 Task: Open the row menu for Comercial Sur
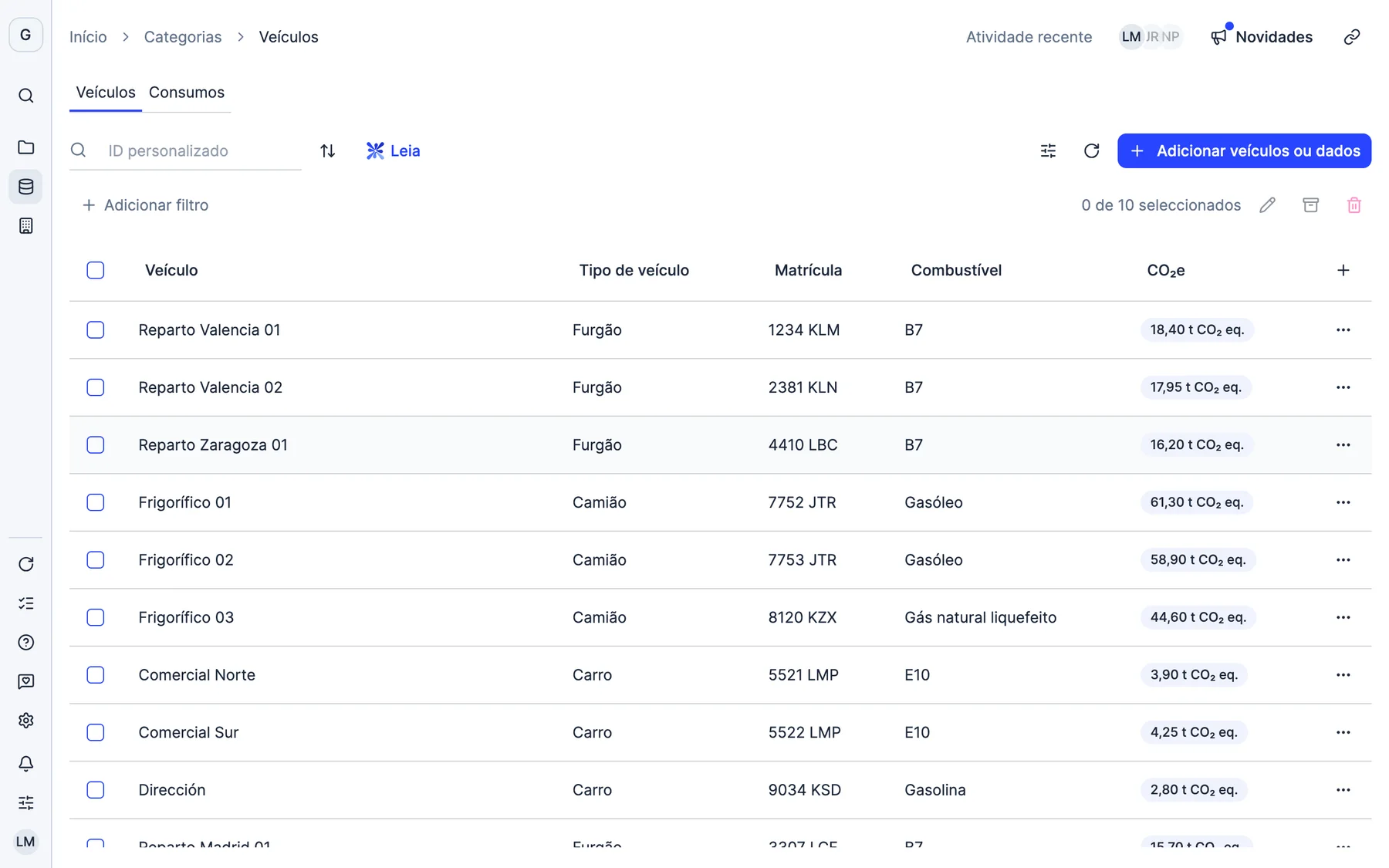click(x=1343, y=732)
